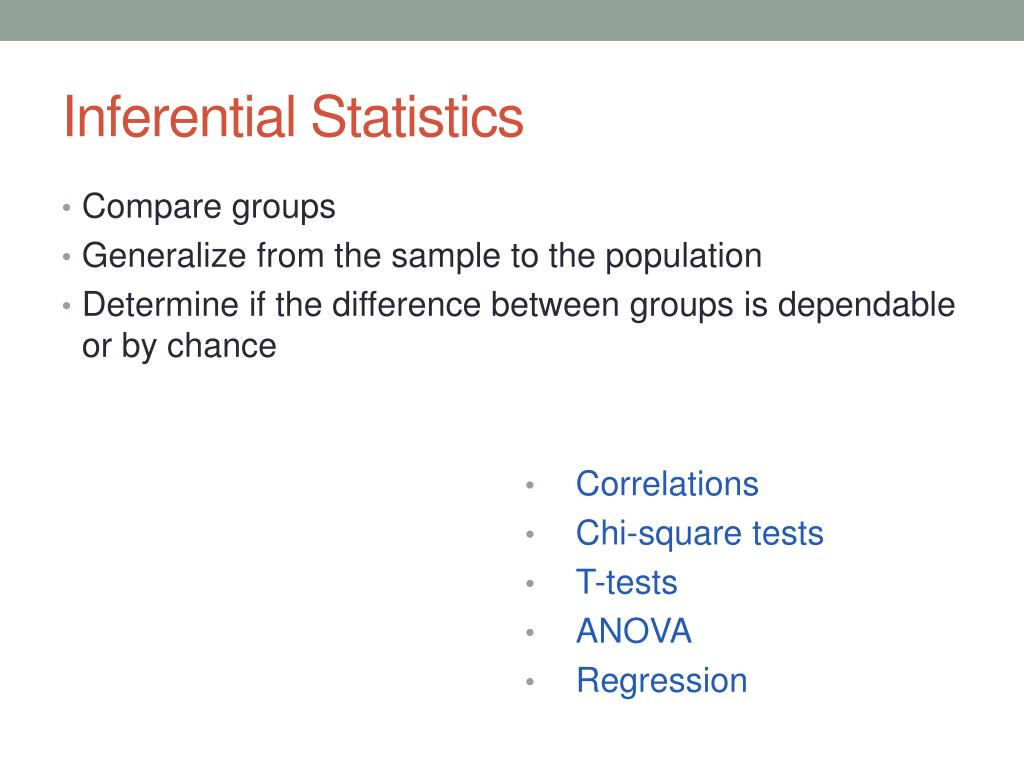Click the Generalize from the sample line
This screenshot has height=768, width=1024.
pos(422,256)
